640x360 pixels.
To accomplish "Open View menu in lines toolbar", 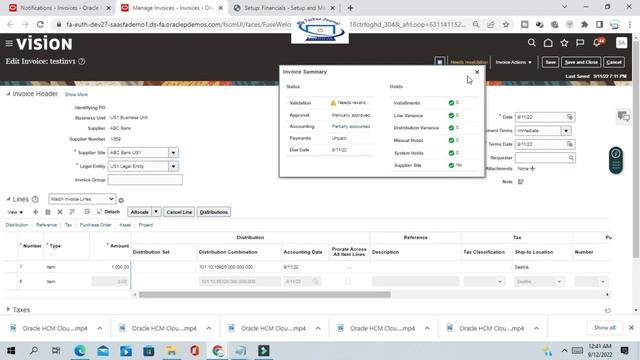I will tap(15, 212).
